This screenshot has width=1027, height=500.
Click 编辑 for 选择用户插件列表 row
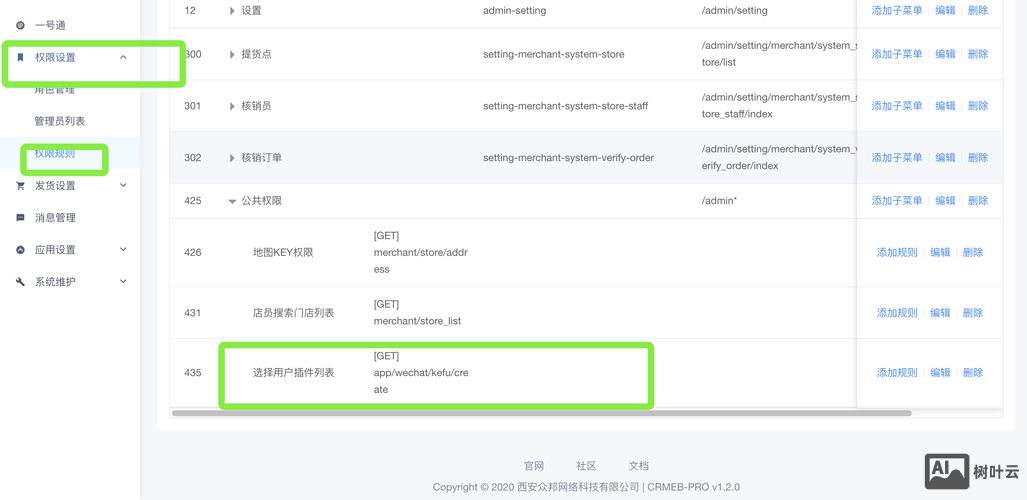coord(940,372)
